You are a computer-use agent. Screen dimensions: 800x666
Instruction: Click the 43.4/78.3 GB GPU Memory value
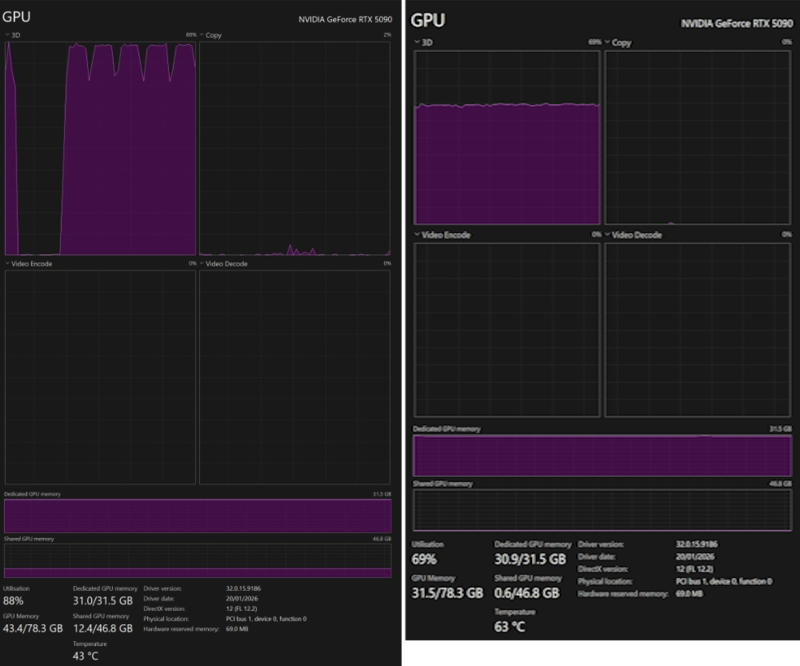pyautogui.click(x=33, y=628)
